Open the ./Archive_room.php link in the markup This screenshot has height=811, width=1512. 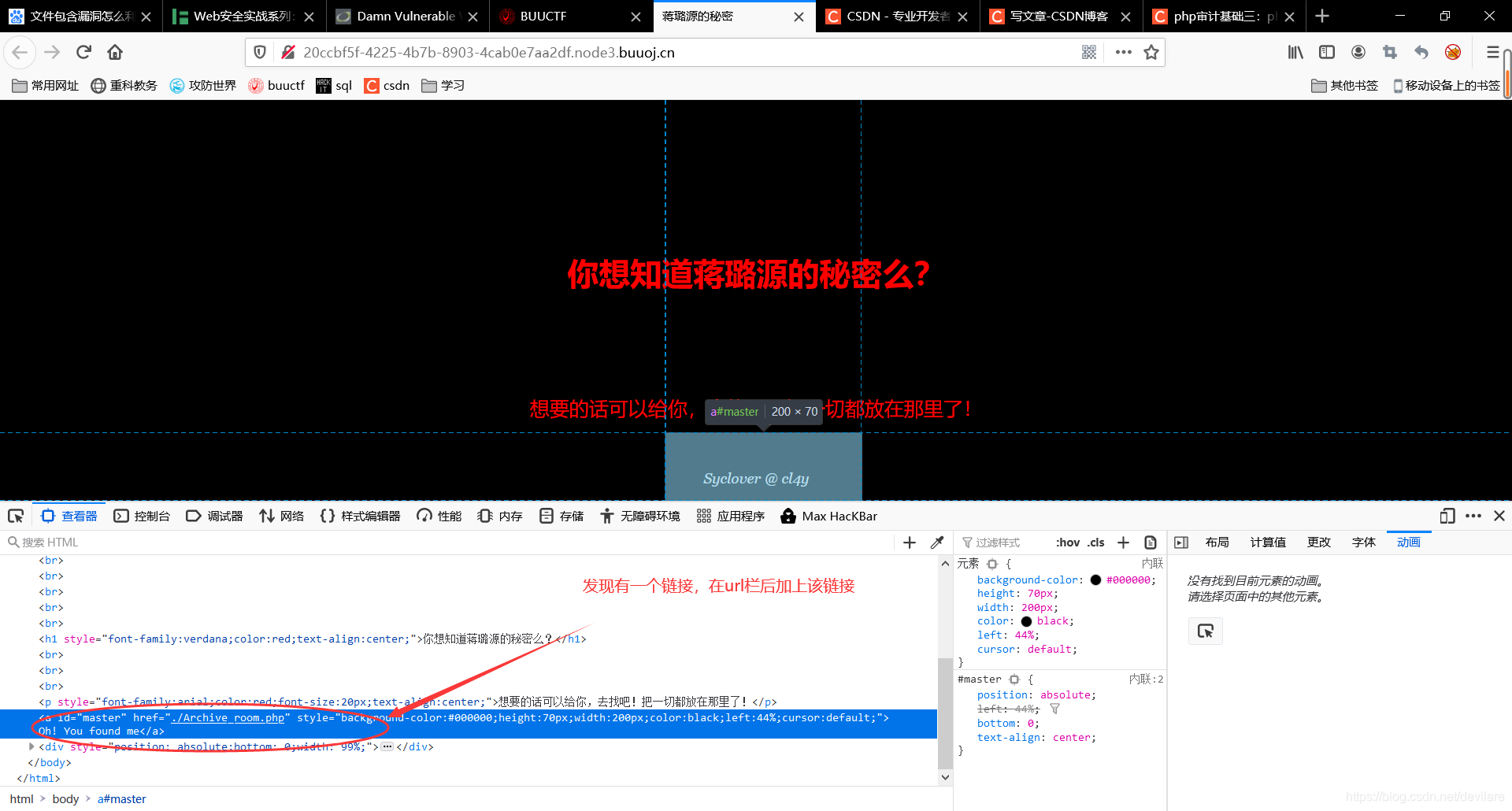(228, 717)
